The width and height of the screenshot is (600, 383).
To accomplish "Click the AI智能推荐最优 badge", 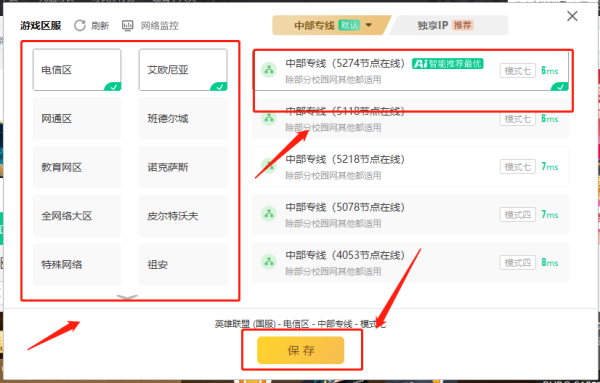I will point(447,64).
